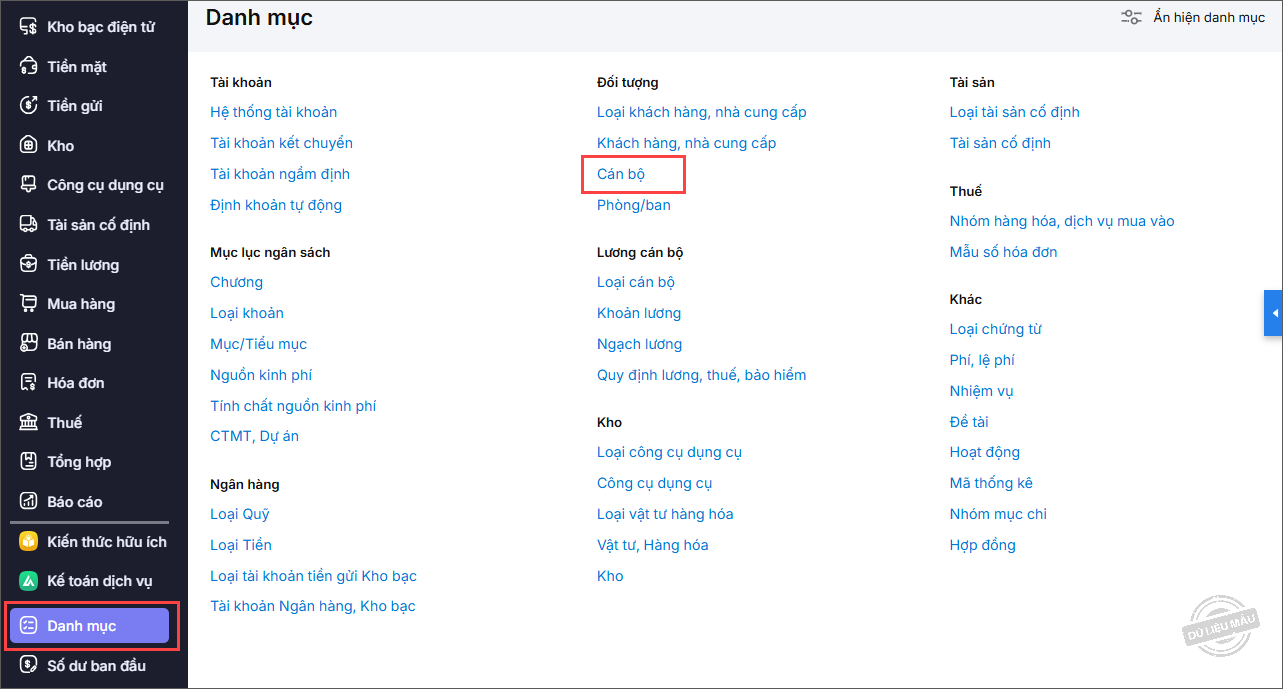The image size is (1283, 689).
Task: Click the green Kế toán dịch vụ icon
Action: coord(29,581)
